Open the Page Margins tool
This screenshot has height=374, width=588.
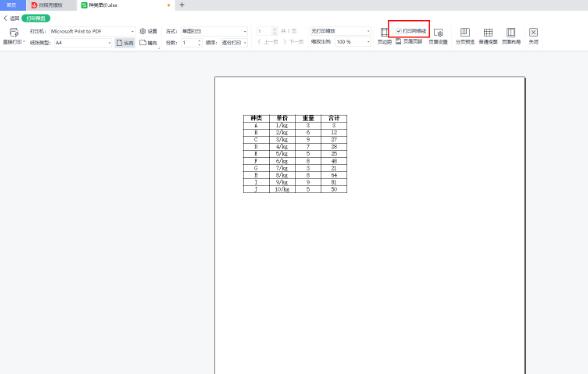click(x=384, y=36)
